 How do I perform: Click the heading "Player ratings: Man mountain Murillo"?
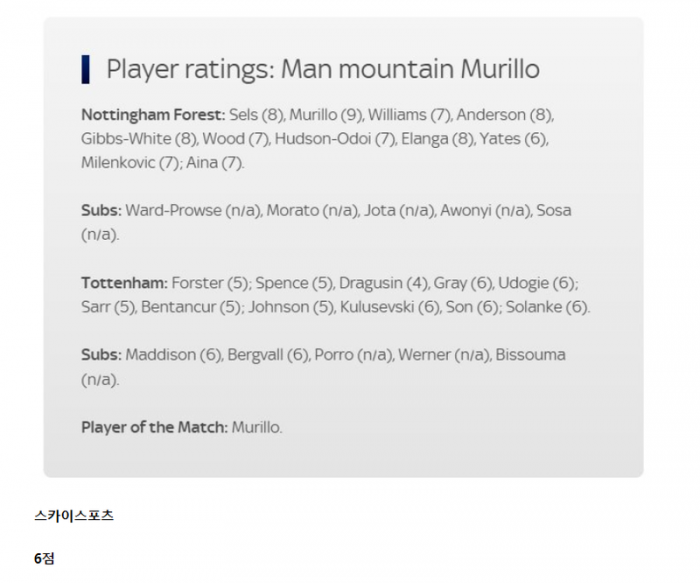(322, 69)
